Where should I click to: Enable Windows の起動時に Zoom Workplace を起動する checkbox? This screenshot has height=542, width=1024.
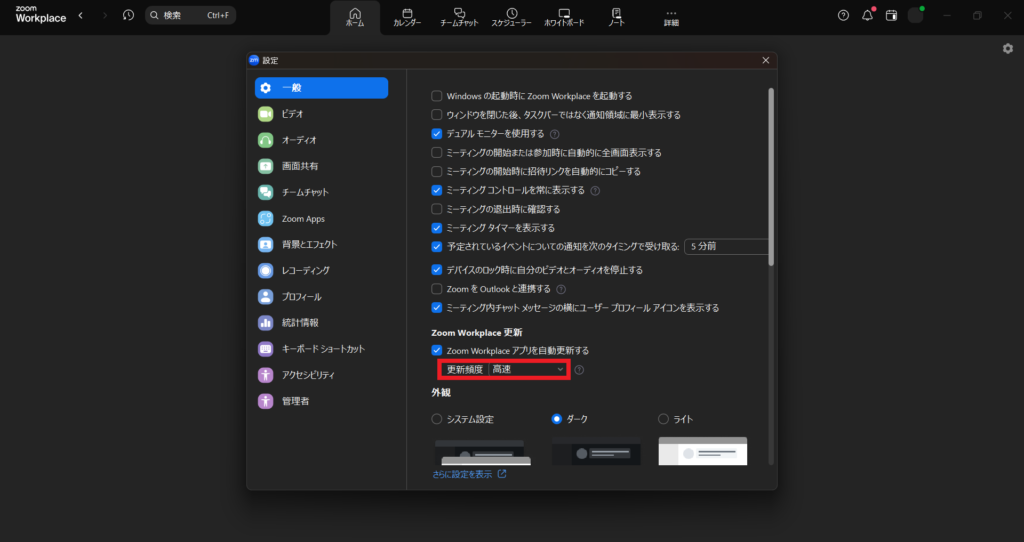(436, 96)
